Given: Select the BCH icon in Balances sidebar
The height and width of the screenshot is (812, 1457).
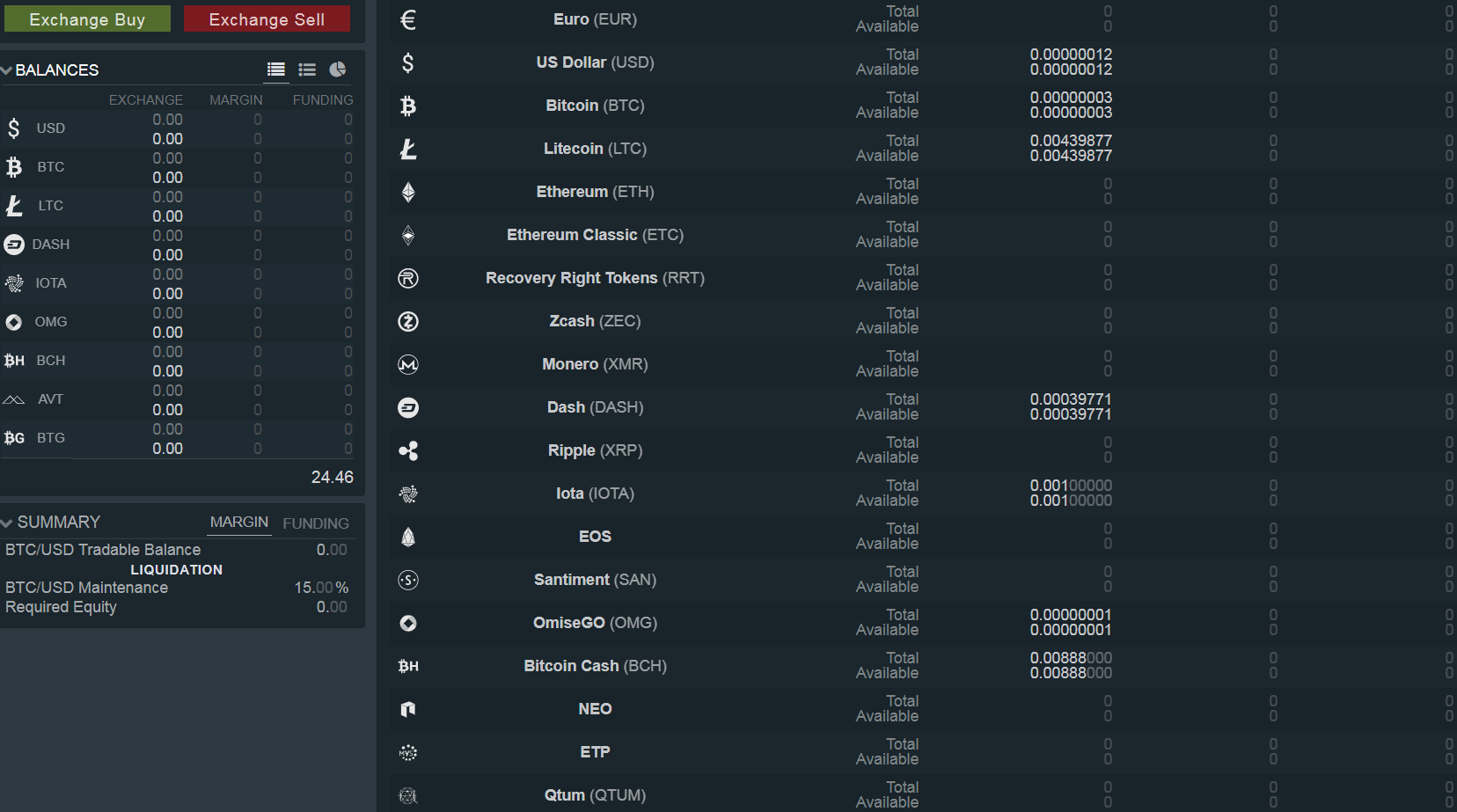Looking at the screenshot, I should (14, 361).
